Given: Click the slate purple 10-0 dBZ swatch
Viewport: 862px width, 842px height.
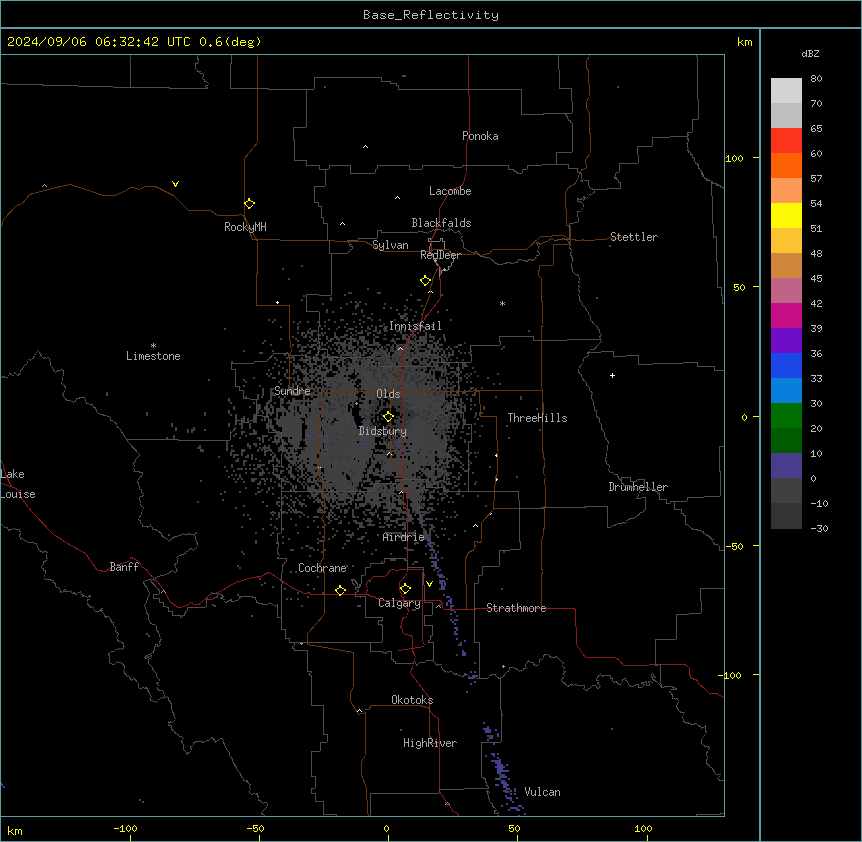Looking at the screenshot, I should click(786, 466).
